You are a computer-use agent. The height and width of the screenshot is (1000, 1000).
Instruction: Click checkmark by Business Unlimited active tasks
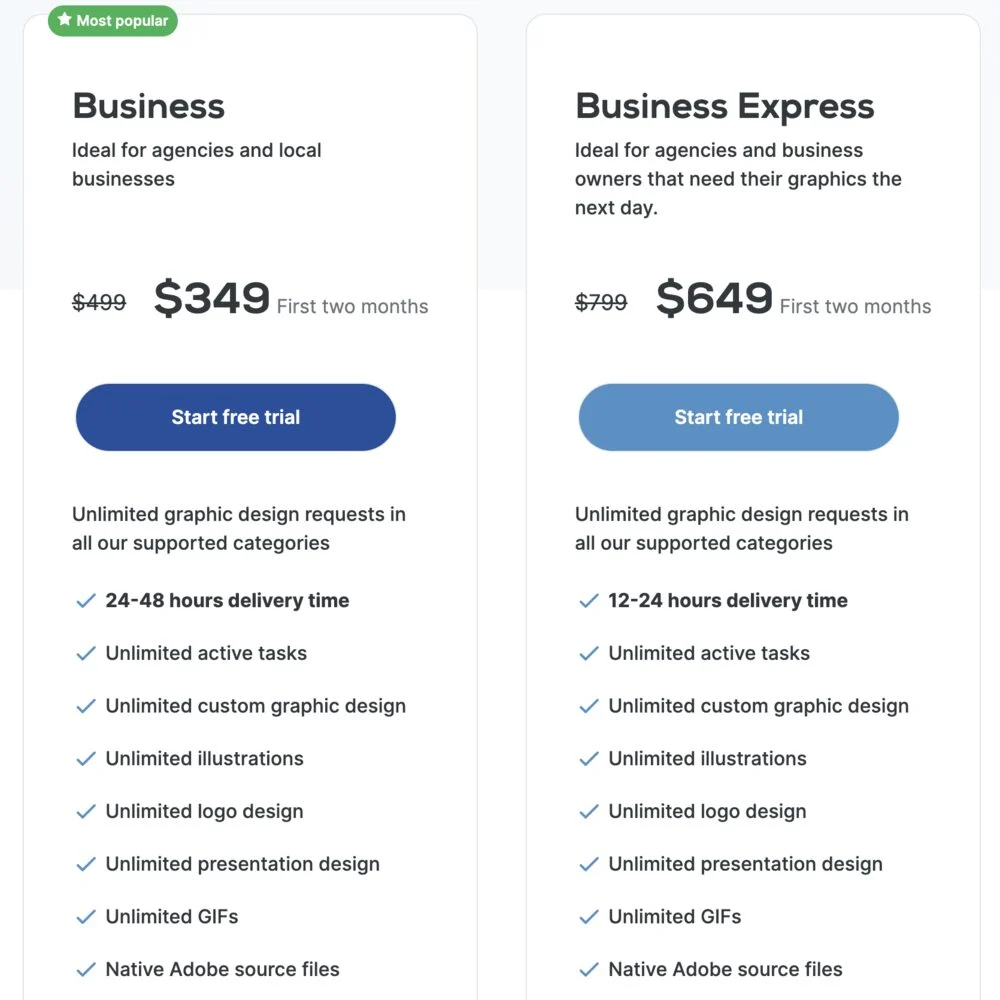pyautogui.click(x=86, y=654)
